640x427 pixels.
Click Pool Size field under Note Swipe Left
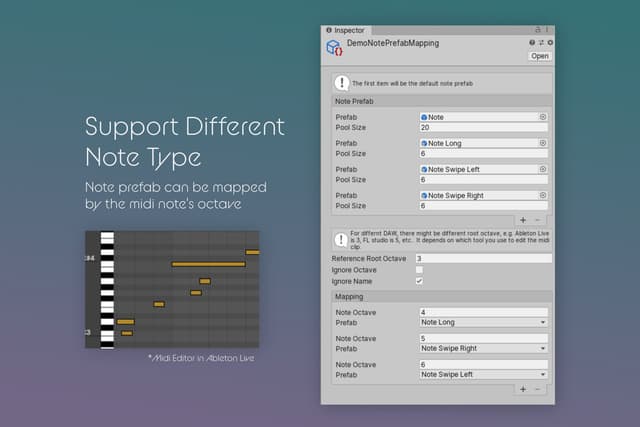(484, 180)
